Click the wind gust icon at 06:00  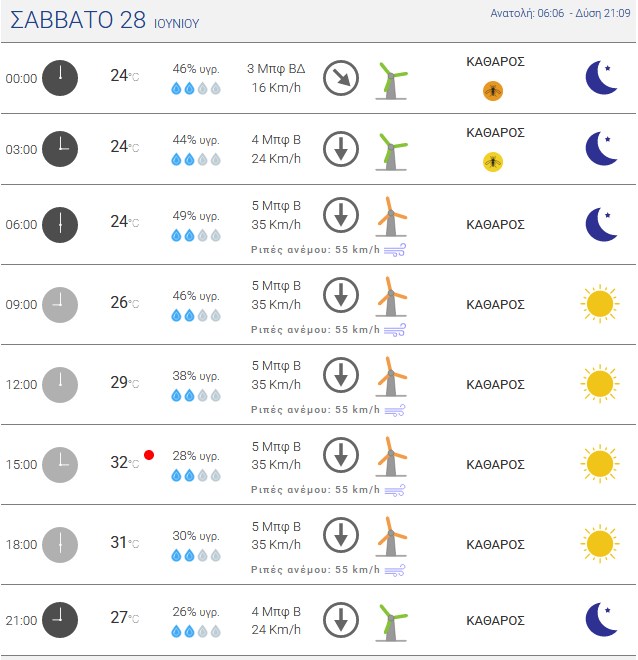395,250
